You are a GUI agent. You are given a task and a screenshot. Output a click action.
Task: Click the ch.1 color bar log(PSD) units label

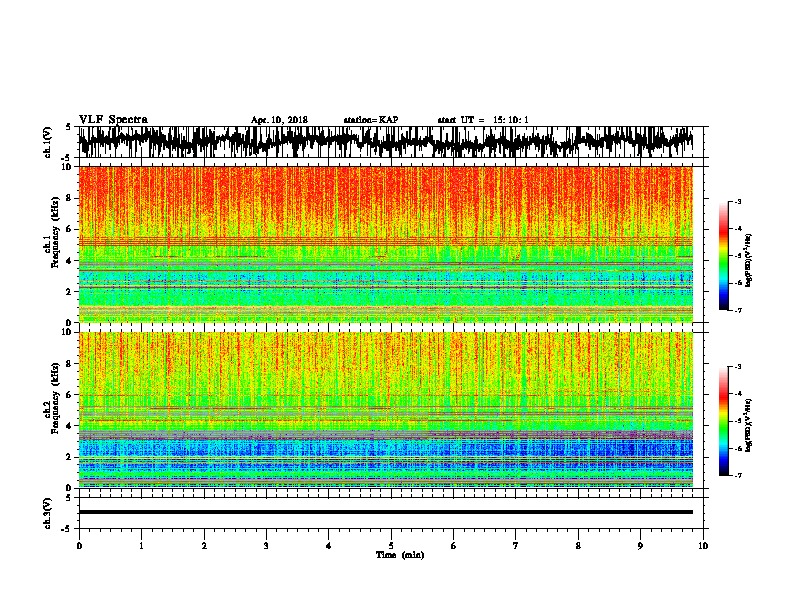pos(749,260)
